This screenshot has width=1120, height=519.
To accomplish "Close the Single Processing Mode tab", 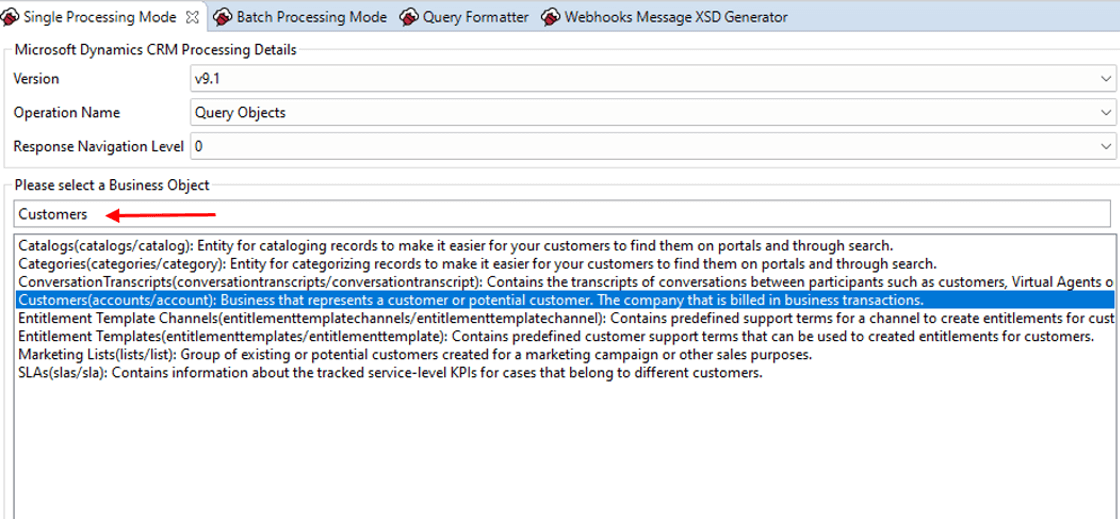I will [x=191, y=16].
